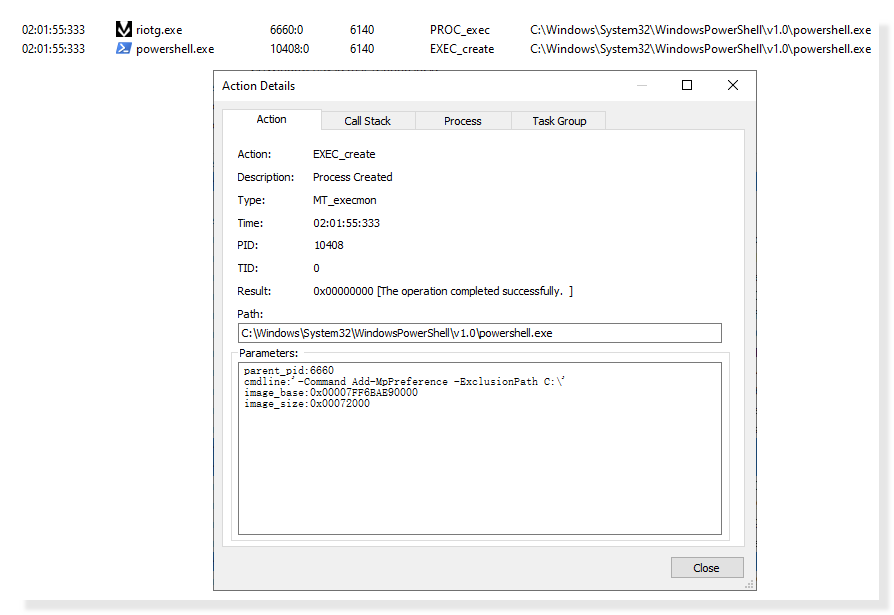The height and width of the screenshot is (615, 894).
Task: Click inside the Parameters text box
Action: pyautogui.click(x=479, y=449)
